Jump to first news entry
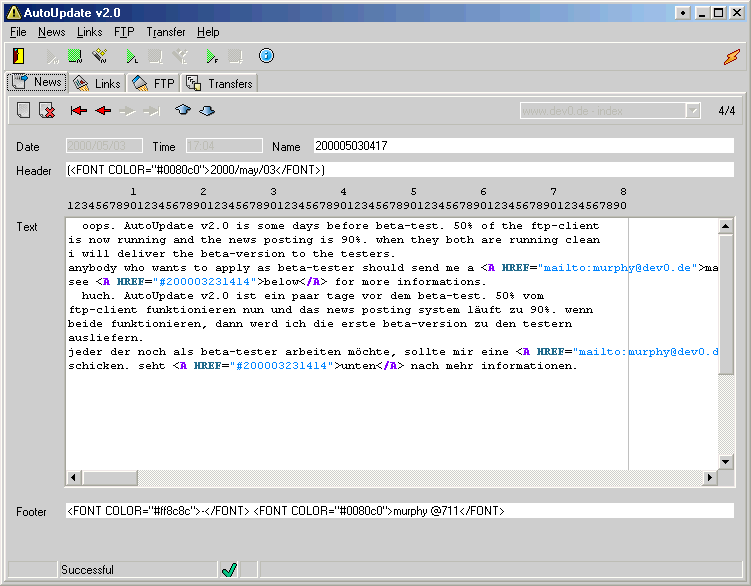 (79, 111)
